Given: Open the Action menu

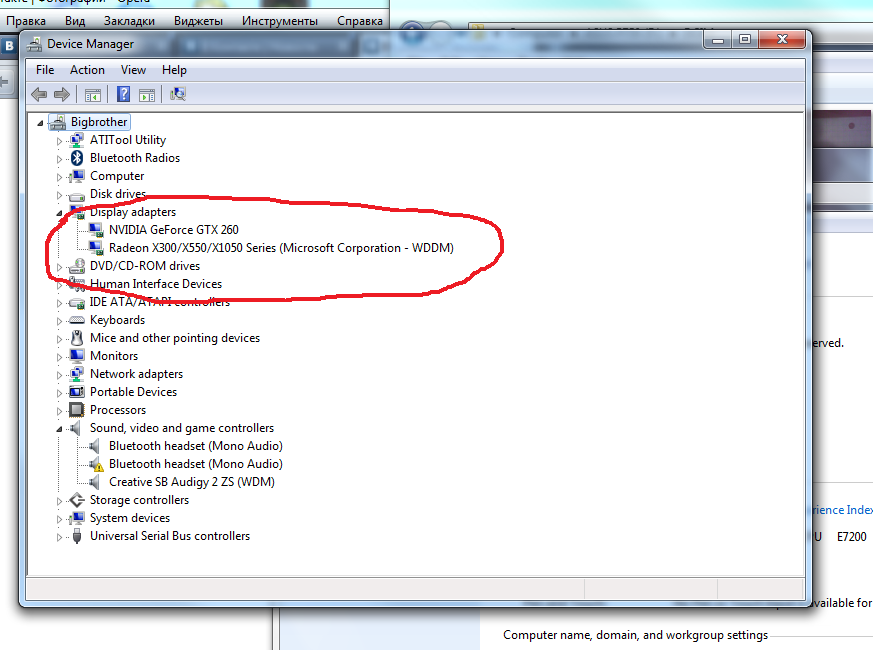Looking at the screenshot, I should [x=87, y=70].
